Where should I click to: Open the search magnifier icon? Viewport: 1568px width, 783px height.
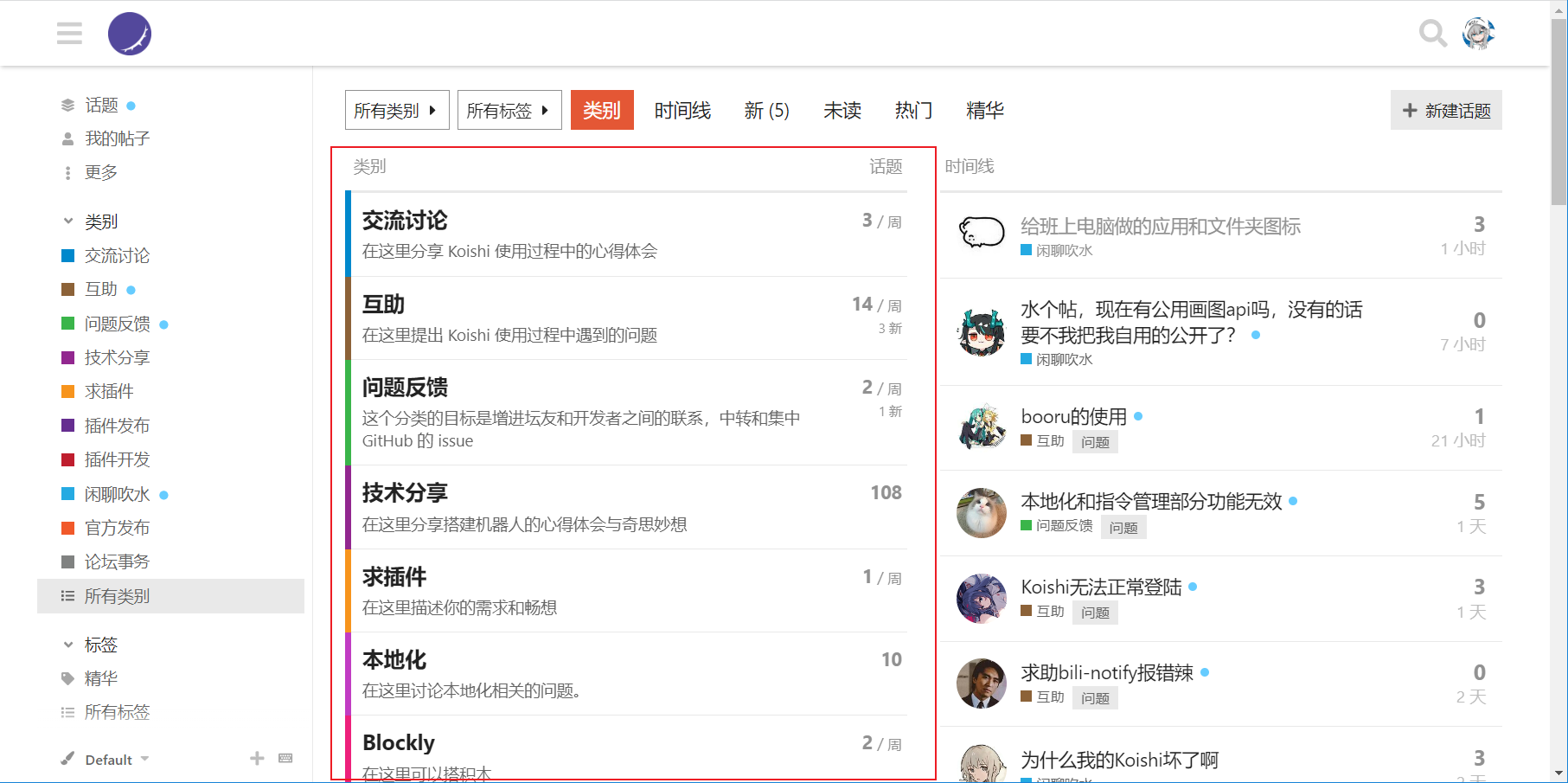pos(1432,34)
